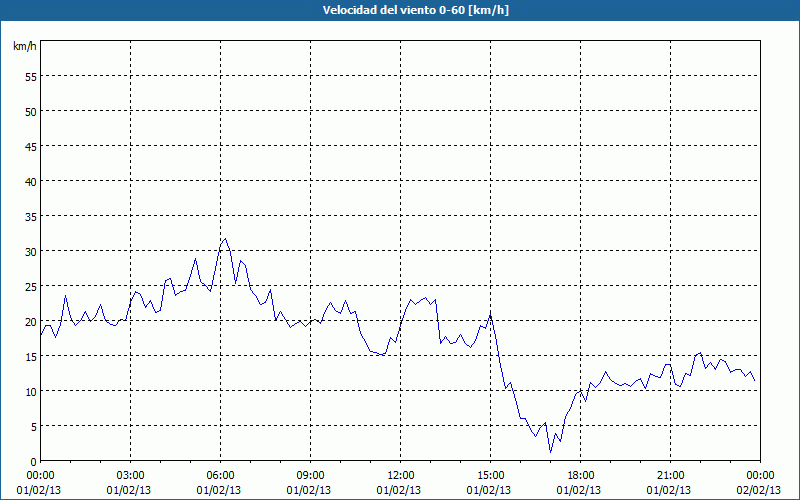Pick the 35 y-axis tick label
The image size is (800, 500).
point(31,216)
